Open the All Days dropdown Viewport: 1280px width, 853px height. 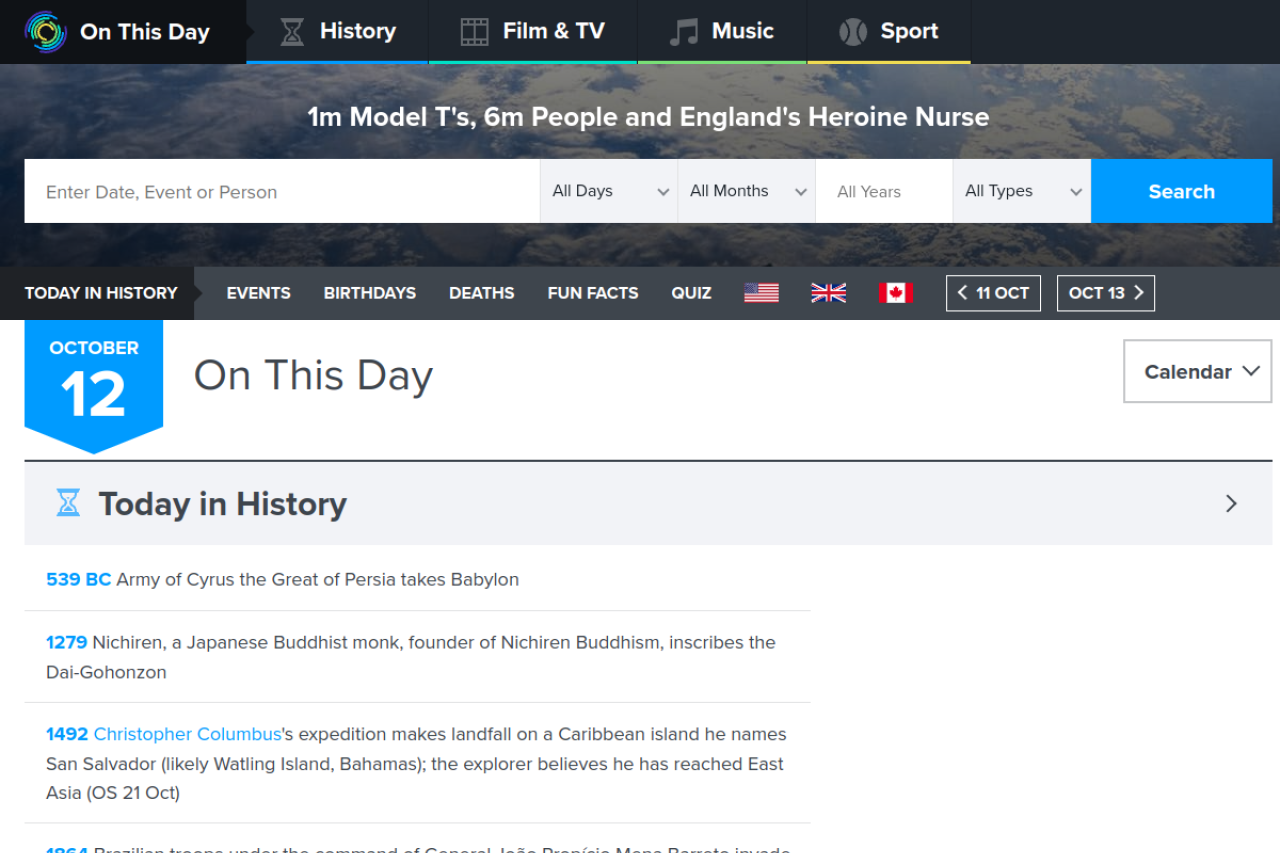(609, 191)
